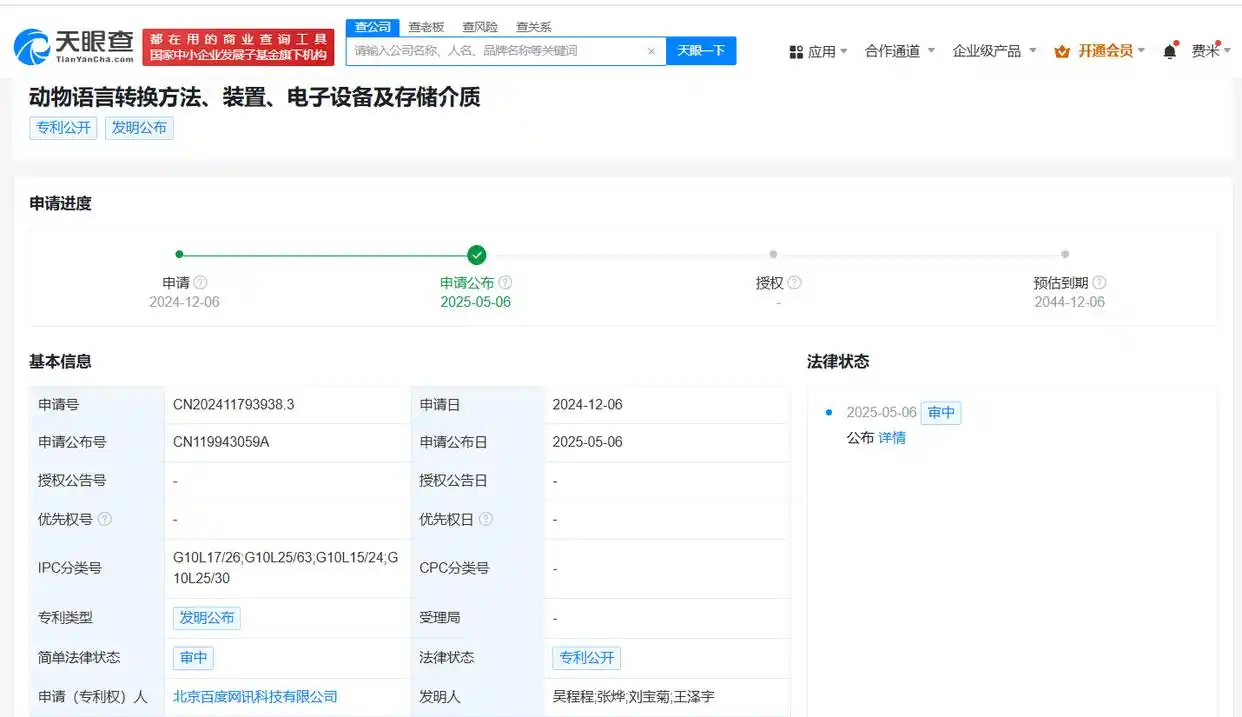Image resolution: width=1242 pixels, height=717 pixels.
Task: Open the 应用 dropdown menu
Action: [818, 51]
